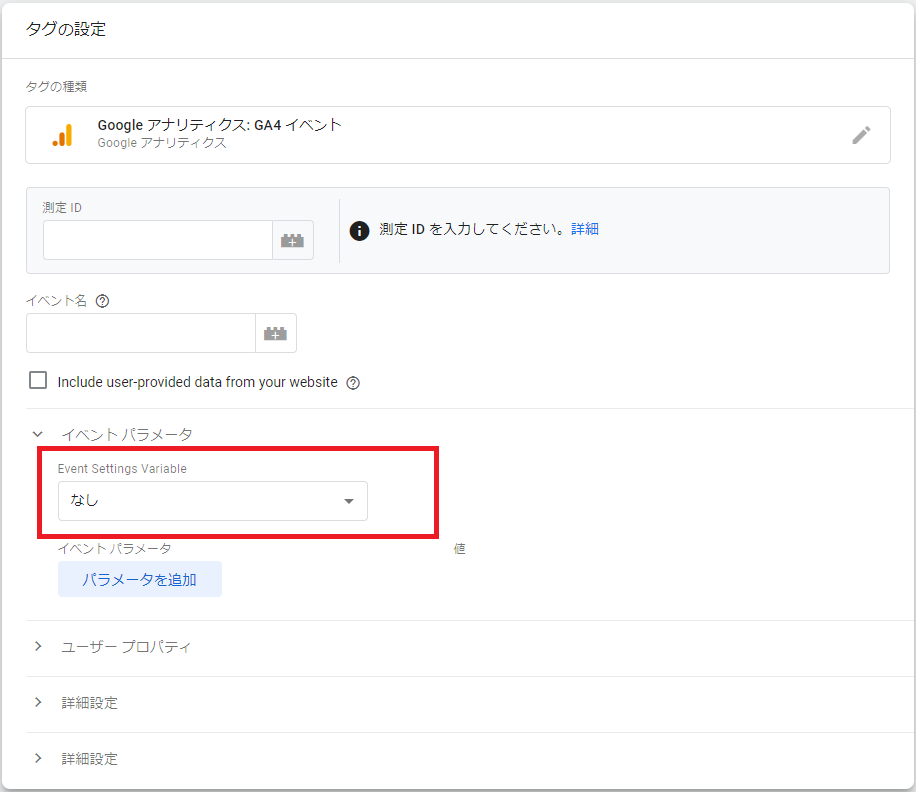The height and width of the screenshot is (792, 916).
Task: Open the Event Settings Variable dropdown
Action: [212, 501]
